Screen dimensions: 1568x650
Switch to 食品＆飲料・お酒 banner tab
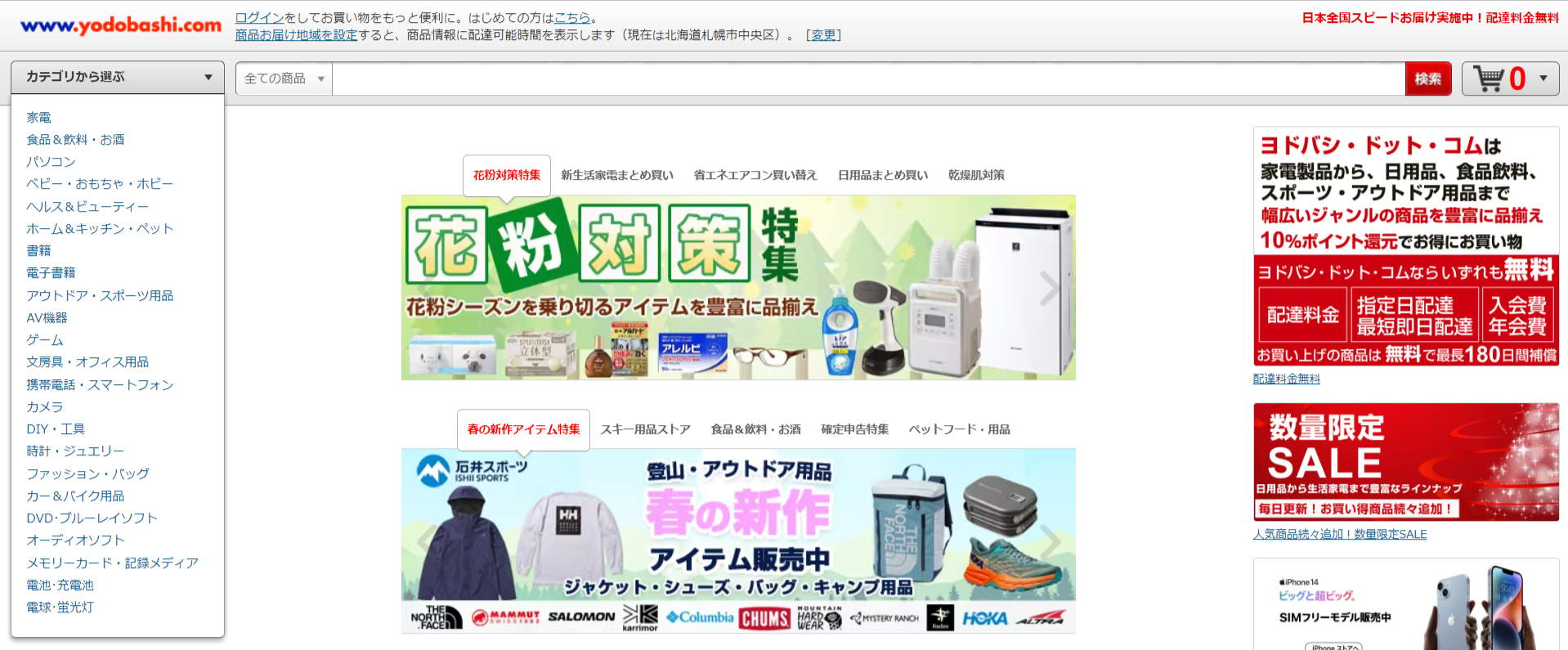click(x=755, y=429)
